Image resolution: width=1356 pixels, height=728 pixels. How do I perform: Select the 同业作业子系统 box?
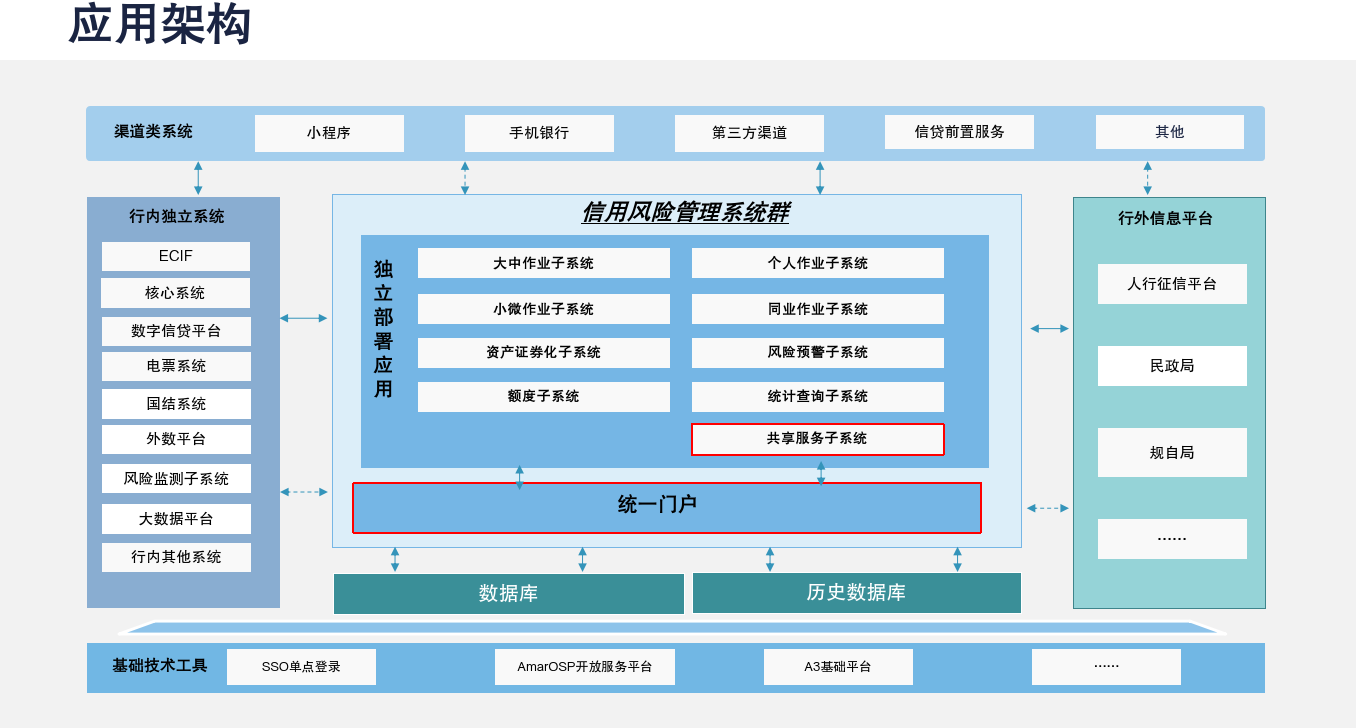[818, 309]
